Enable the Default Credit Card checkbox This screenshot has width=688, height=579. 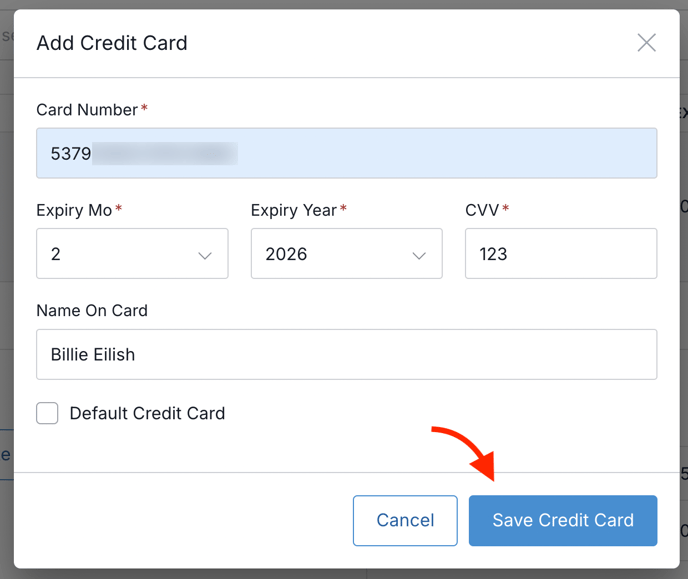[x=47, y=413]
